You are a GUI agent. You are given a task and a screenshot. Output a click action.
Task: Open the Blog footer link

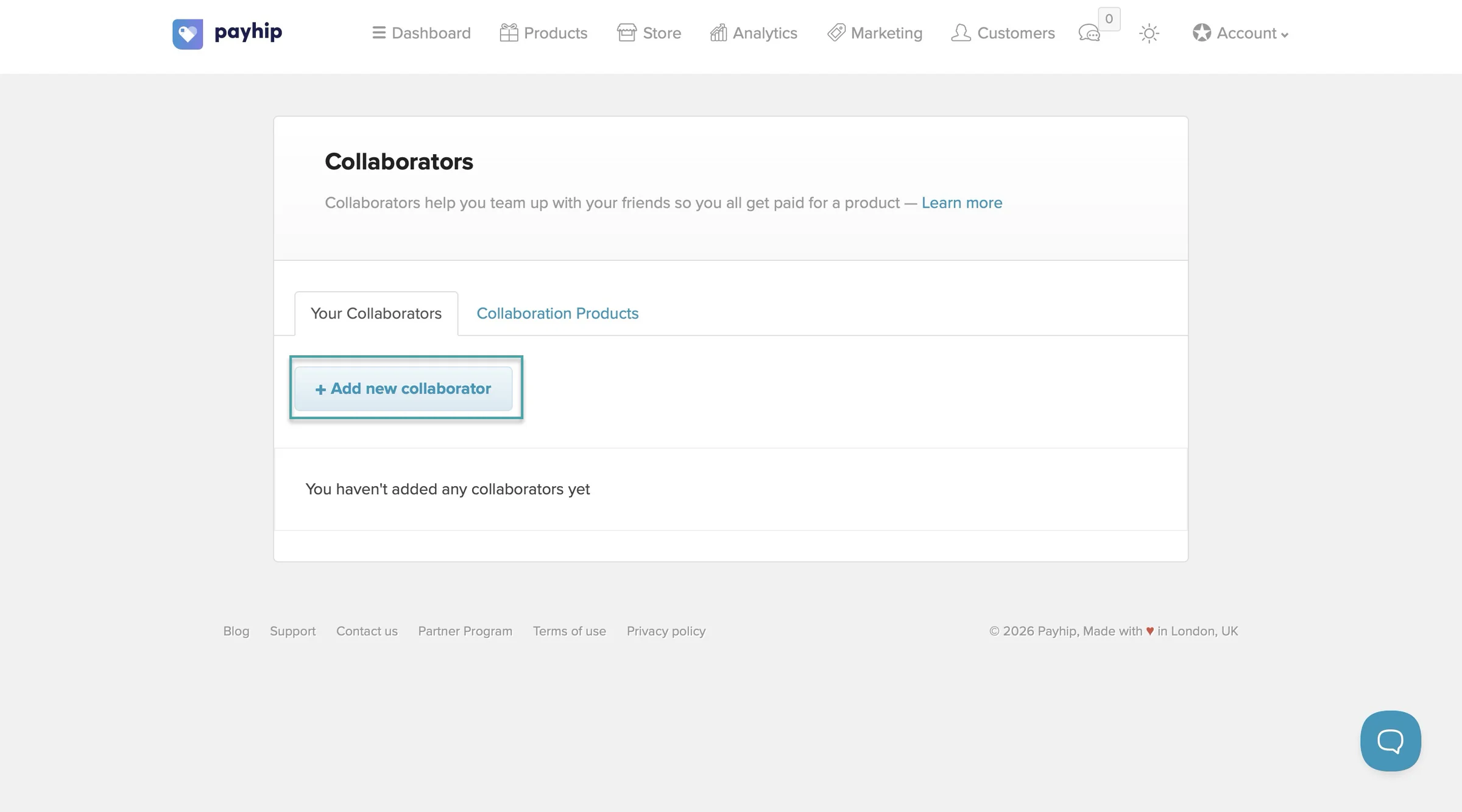[x=236, y=631]
